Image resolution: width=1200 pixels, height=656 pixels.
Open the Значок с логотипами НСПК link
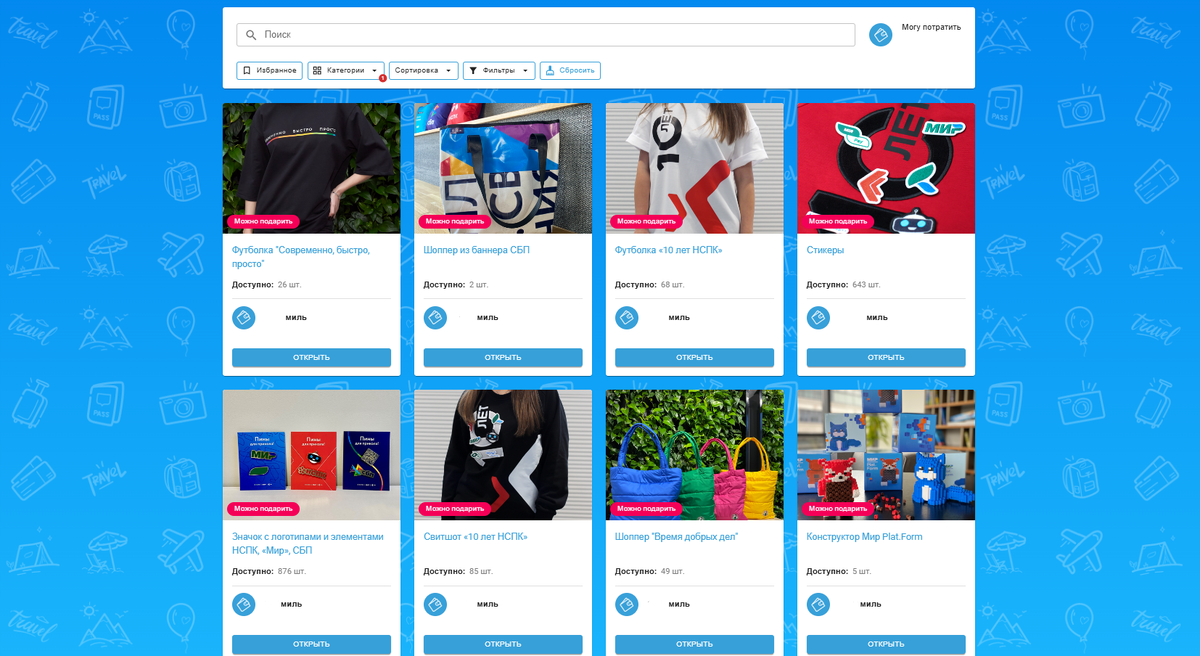click(308, 543)
